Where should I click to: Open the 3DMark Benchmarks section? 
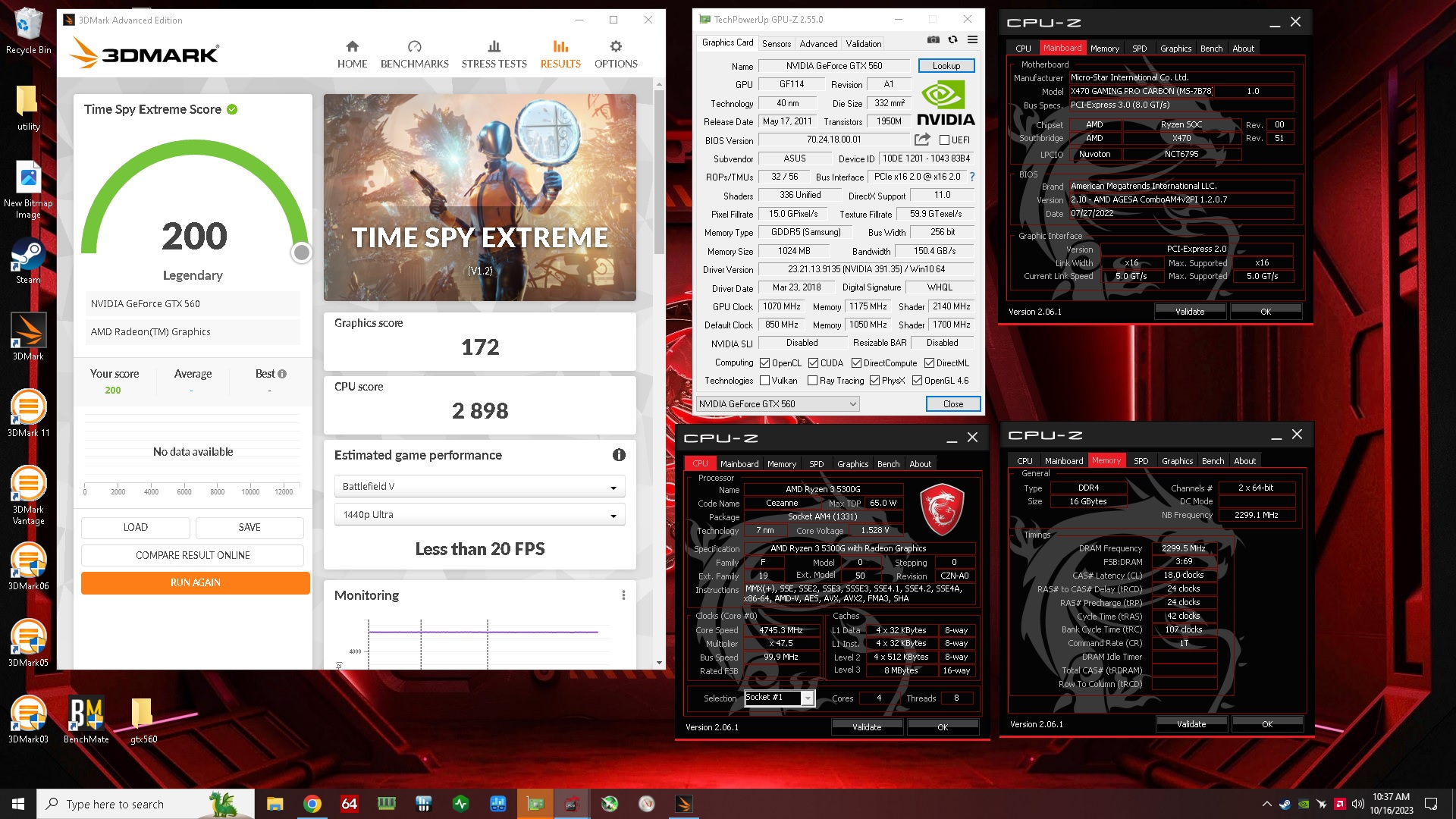[414, 55]
